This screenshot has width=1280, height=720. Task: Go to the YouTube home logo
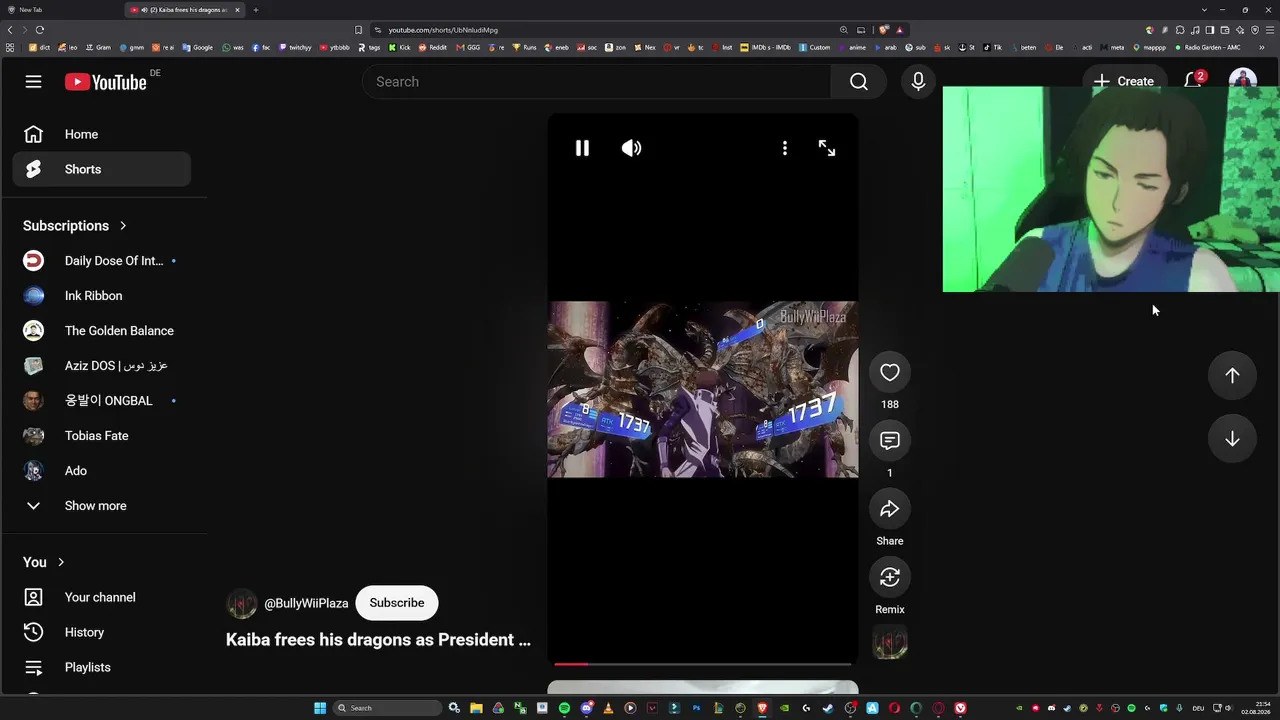106,82
